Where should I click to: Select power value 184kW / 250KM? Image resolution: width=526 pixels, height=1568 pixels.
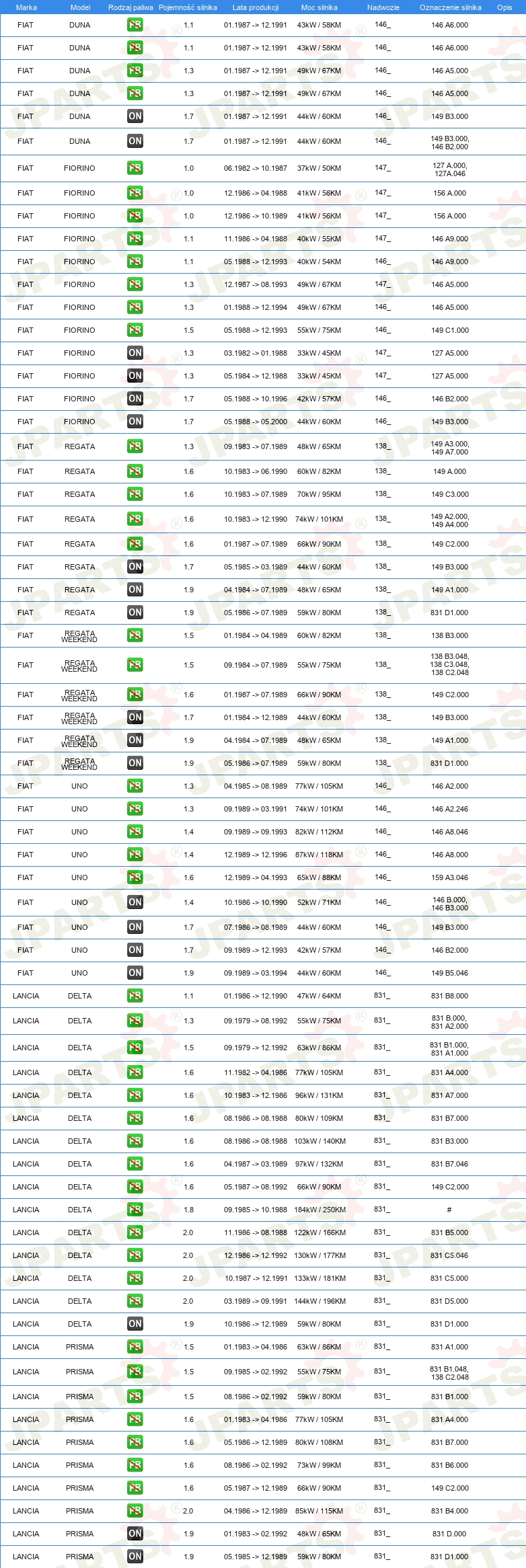coord(320,1210)
